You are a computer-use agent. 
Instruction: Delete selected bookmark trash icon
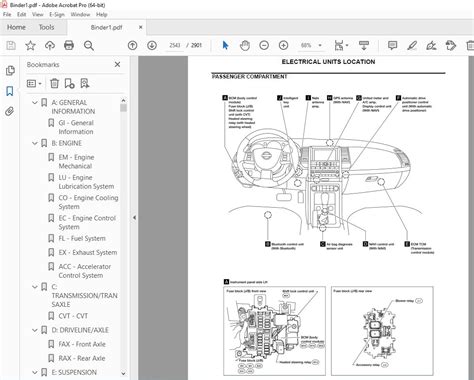tap(54, 83)
